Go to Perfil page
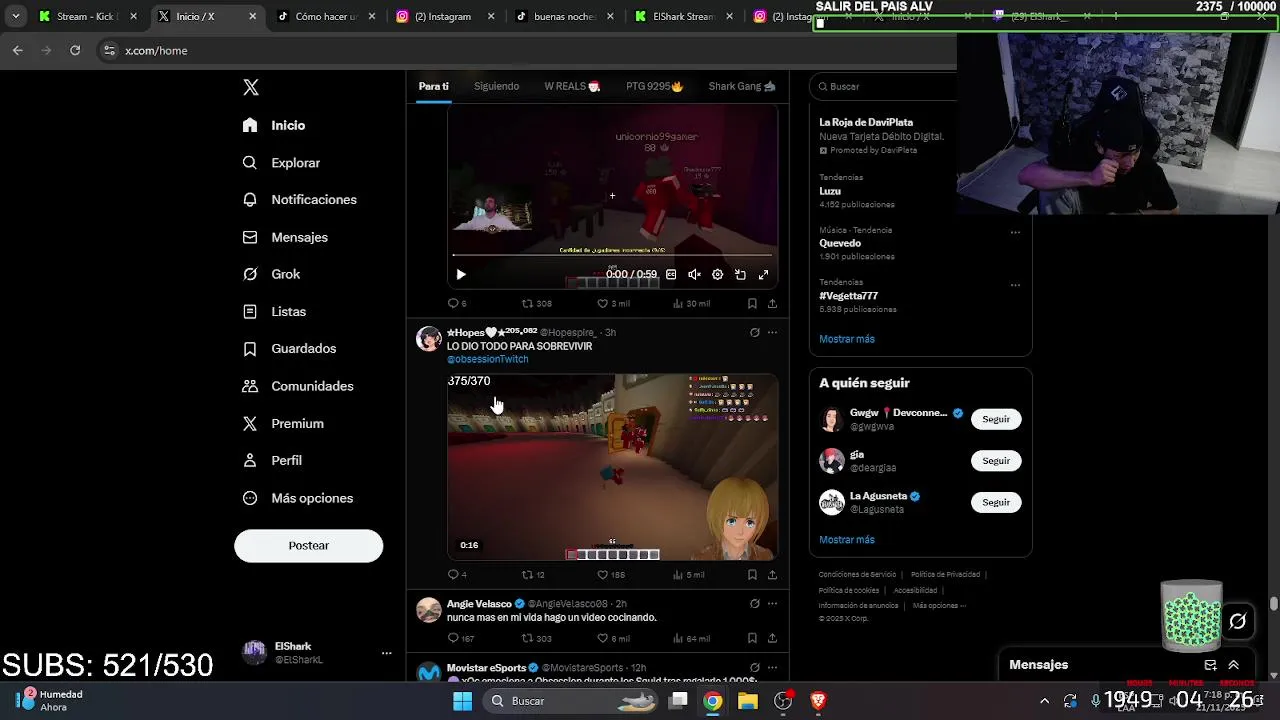 point(273,460)
